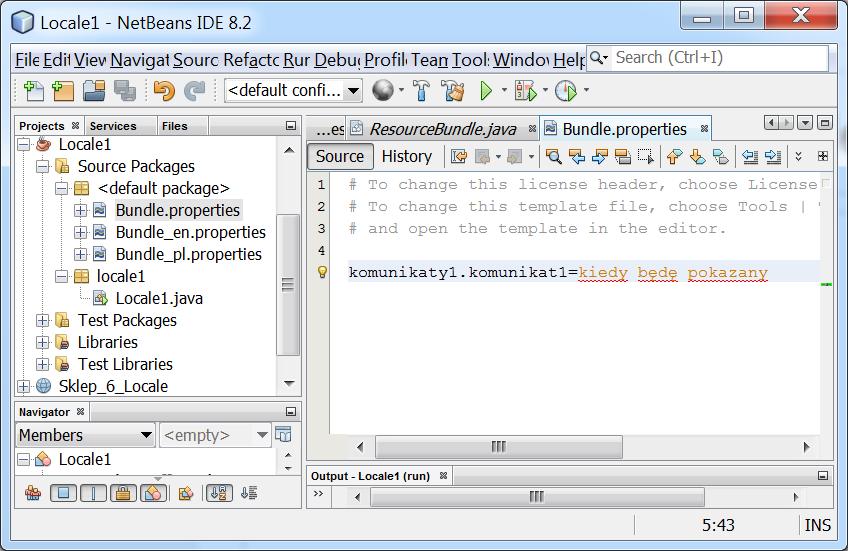Toggle Show Non-Public Members lock filter
The height and width of the screenshot is (551, 848).
coord(123,493)
